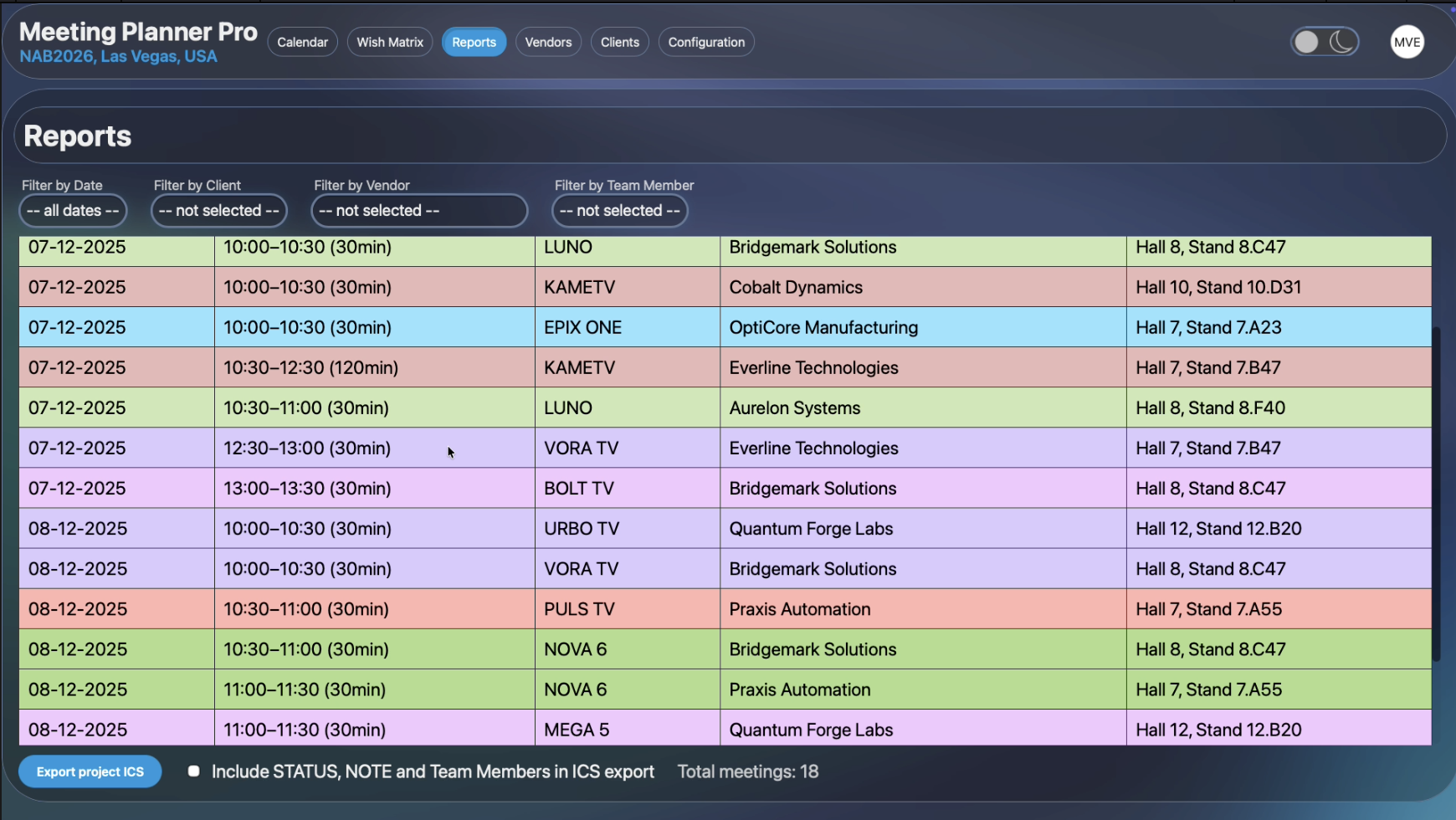This screenshot has width=1456, height=820.
Task: Select EPIX ONE client cell
Action: pos(628,327)
